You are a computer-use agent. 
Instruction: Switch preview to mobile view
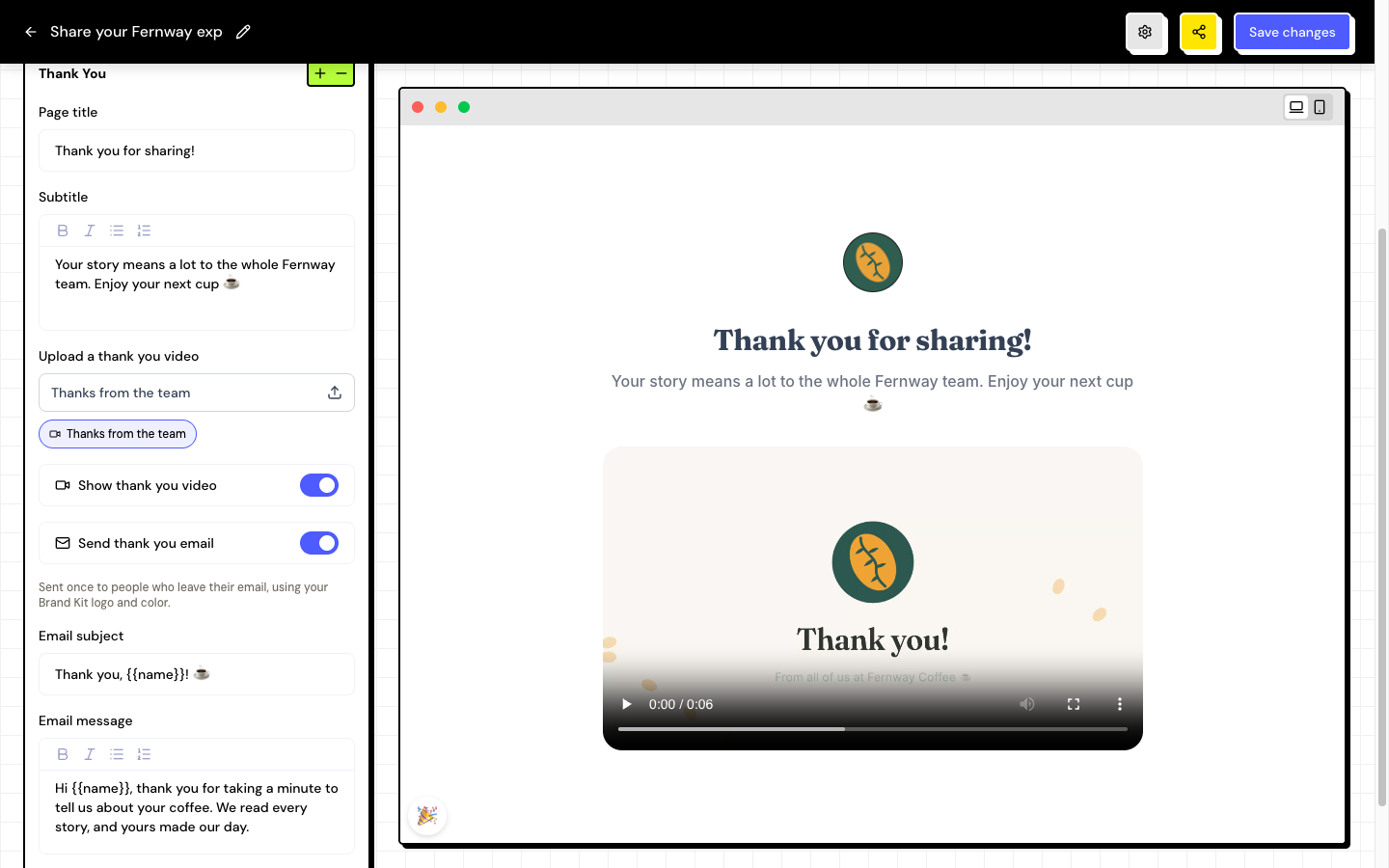pos(1320,107)
